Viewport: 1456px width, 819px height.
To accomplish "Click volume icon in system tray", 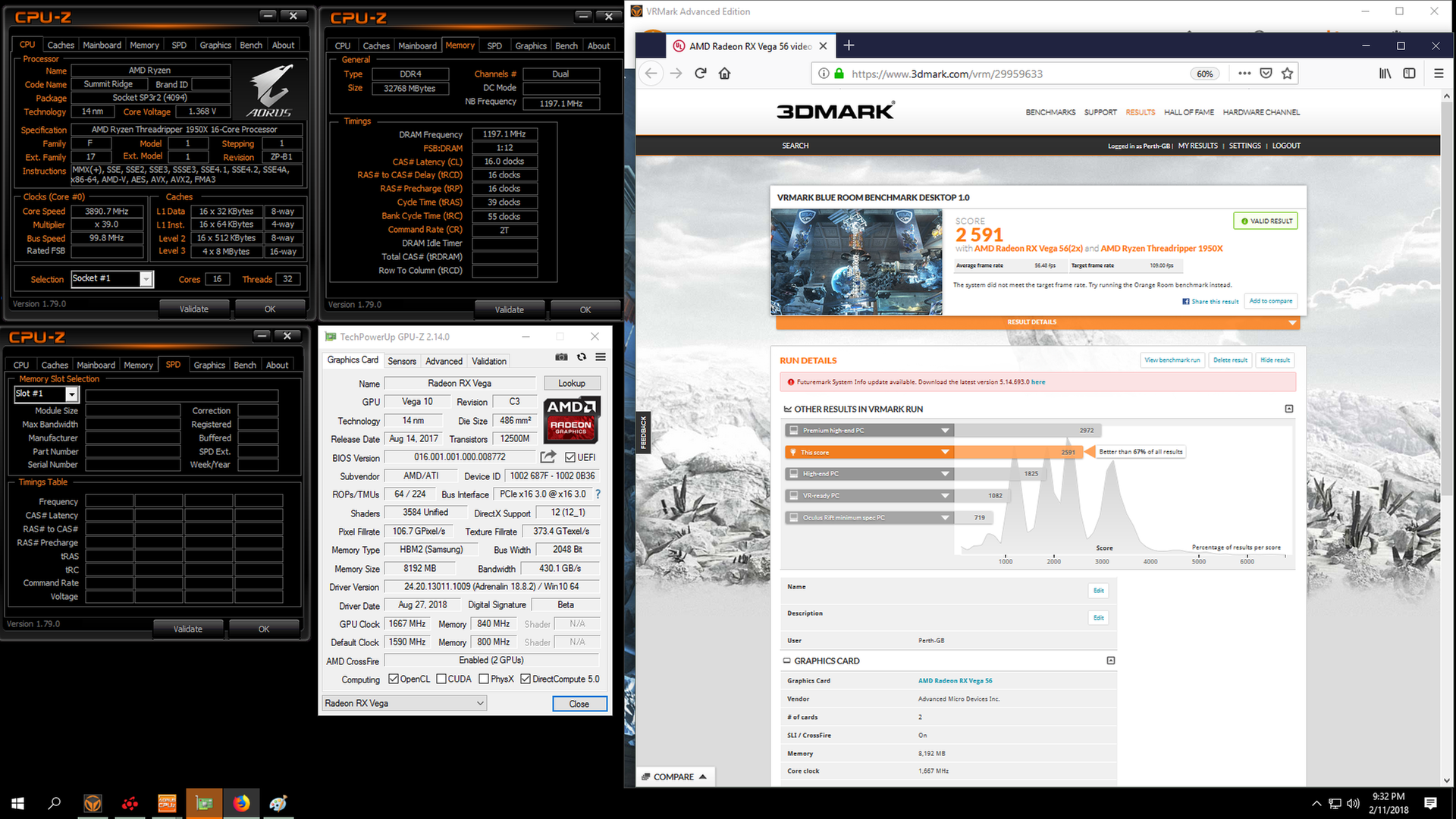I will point(1354,803).
